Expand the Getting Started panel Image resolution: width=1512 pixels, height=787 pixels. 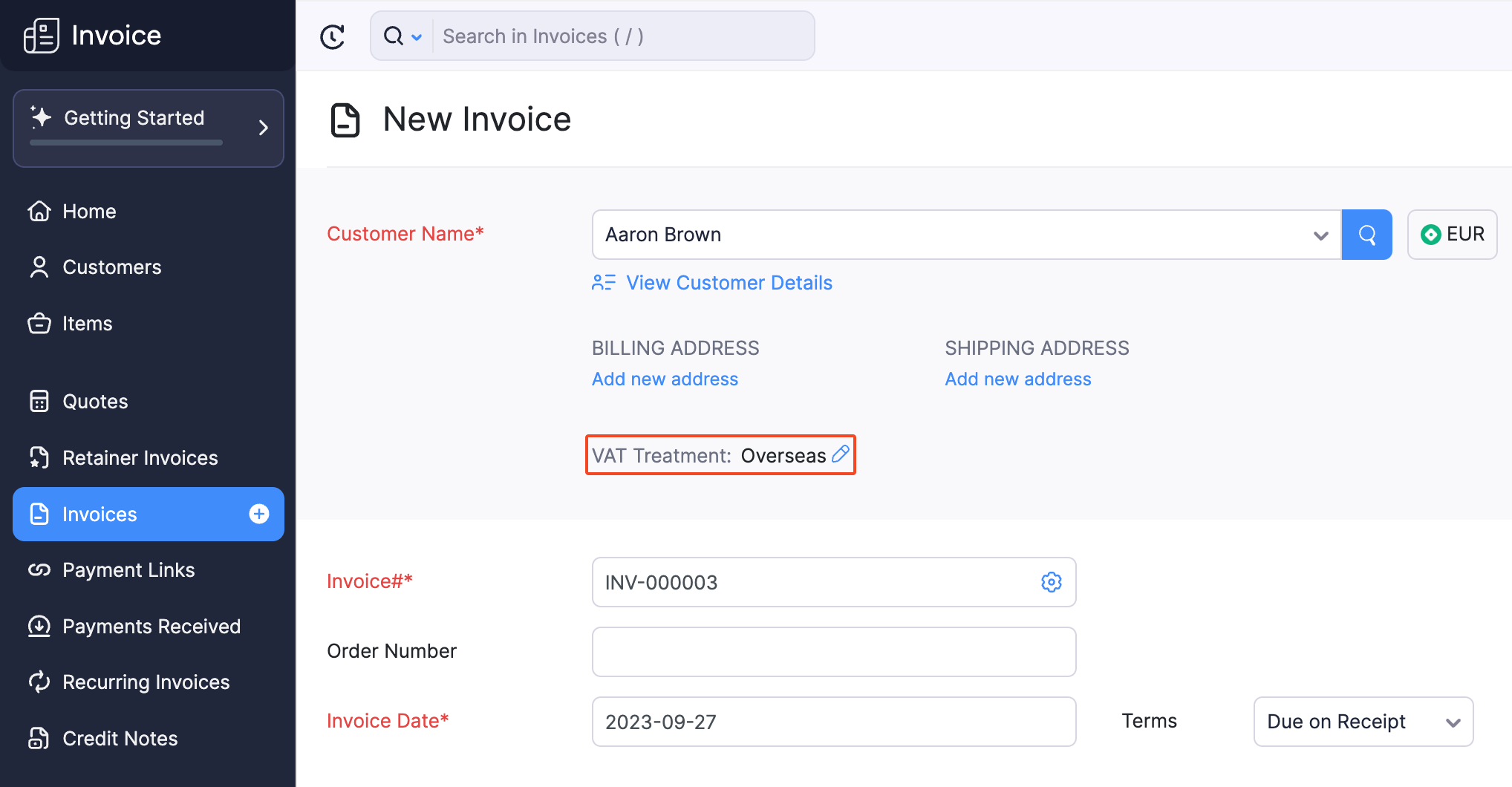click(263, 127)
